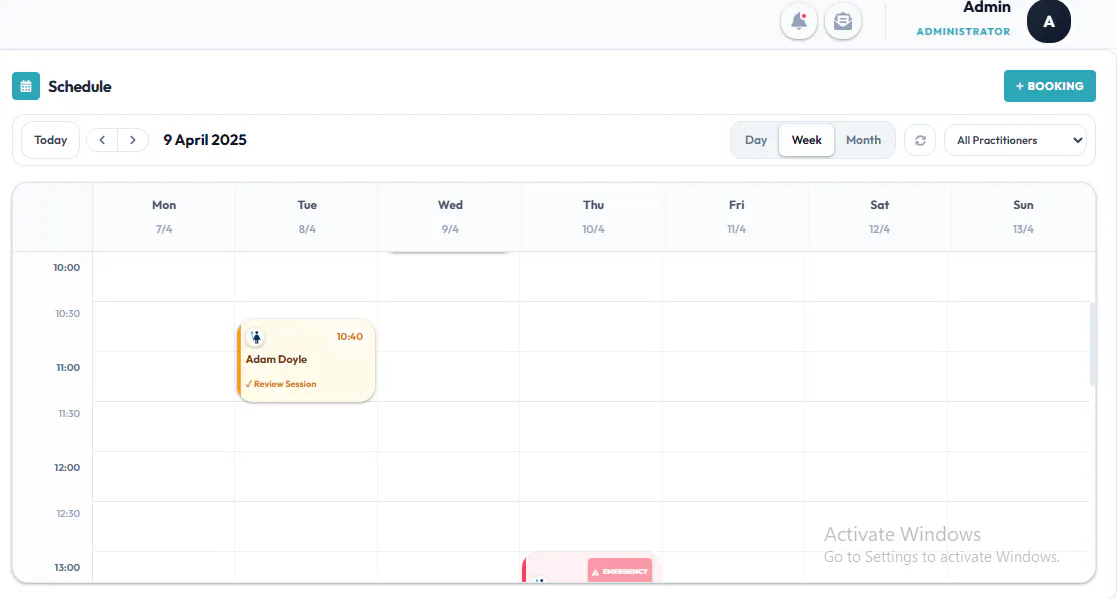Switch to Month view
1117x599 pixels.
[863, 140]
